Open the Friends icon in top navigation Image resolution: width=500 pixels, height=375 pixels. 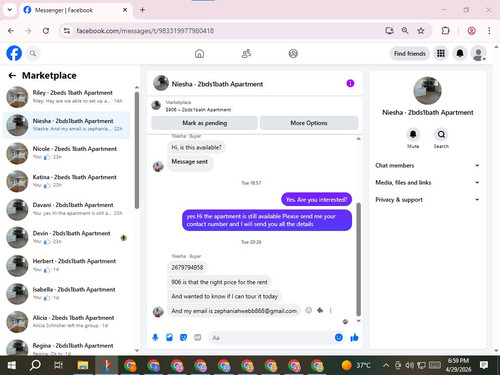coord(246,53)
